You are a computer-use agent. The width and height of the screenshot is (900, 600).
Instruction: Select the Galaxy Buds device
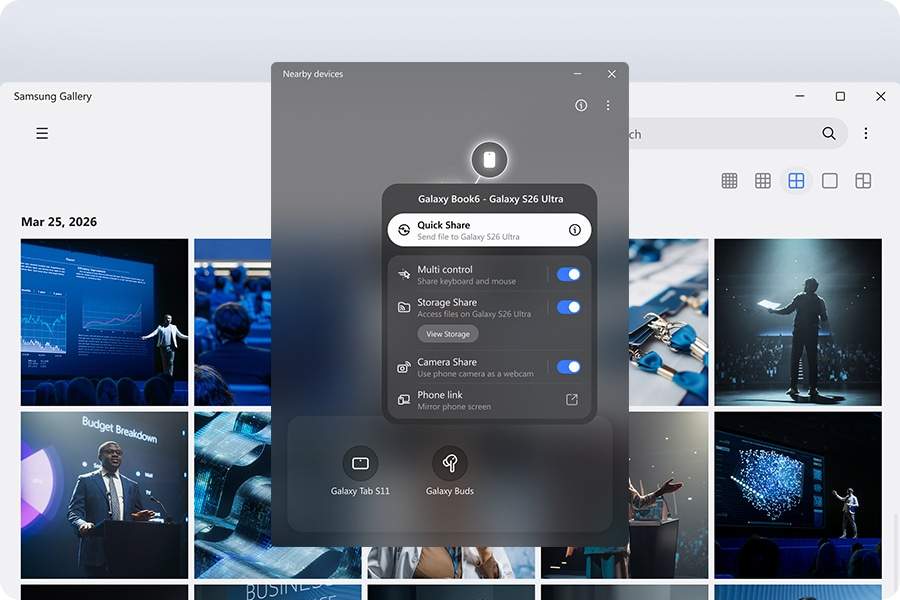(x=449, y=470)
